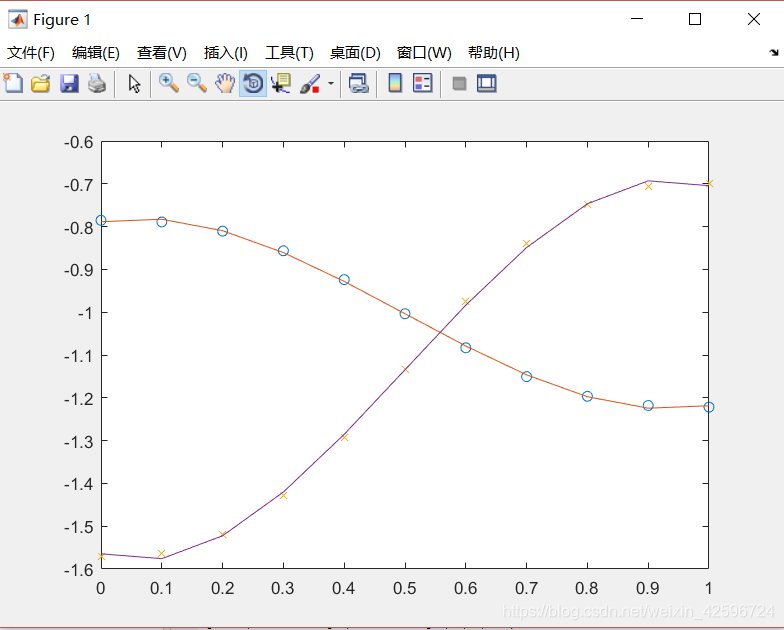Select the Brush data tool
Viewport: 784px width, 630px height.
pyautogui.click(x=310, y=84)
